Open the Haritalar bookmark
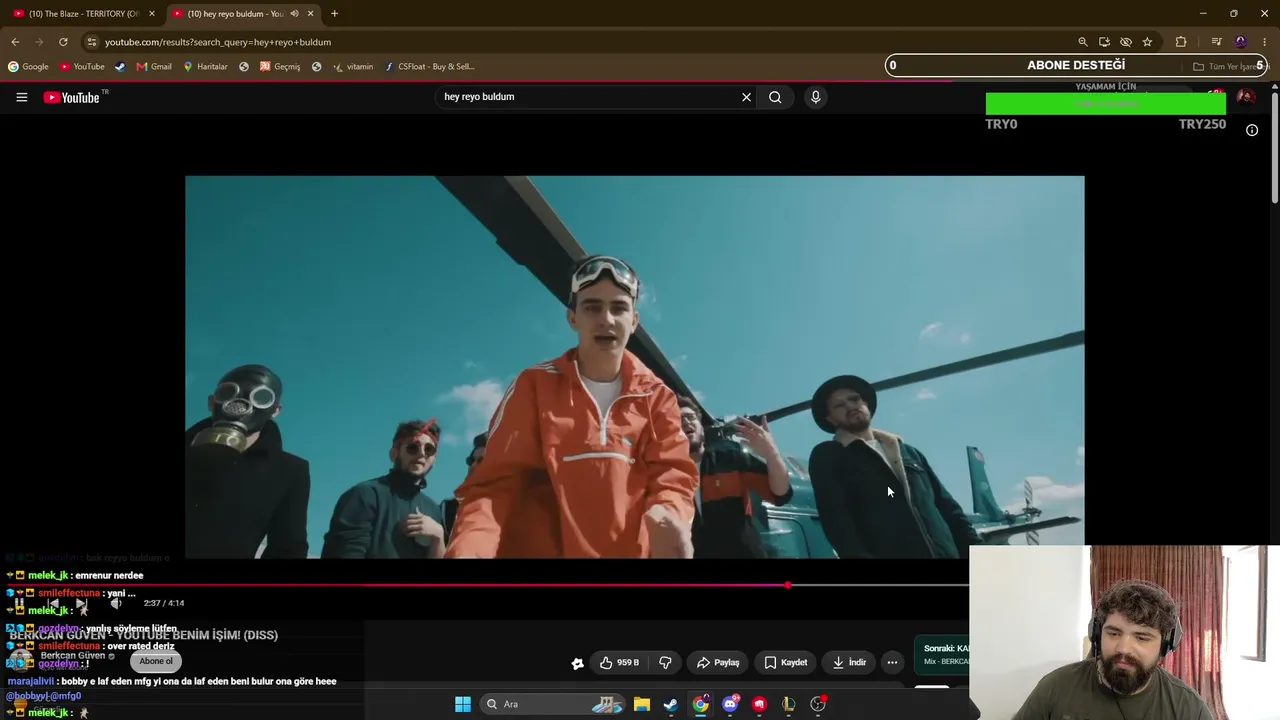 tap(205, 67)
